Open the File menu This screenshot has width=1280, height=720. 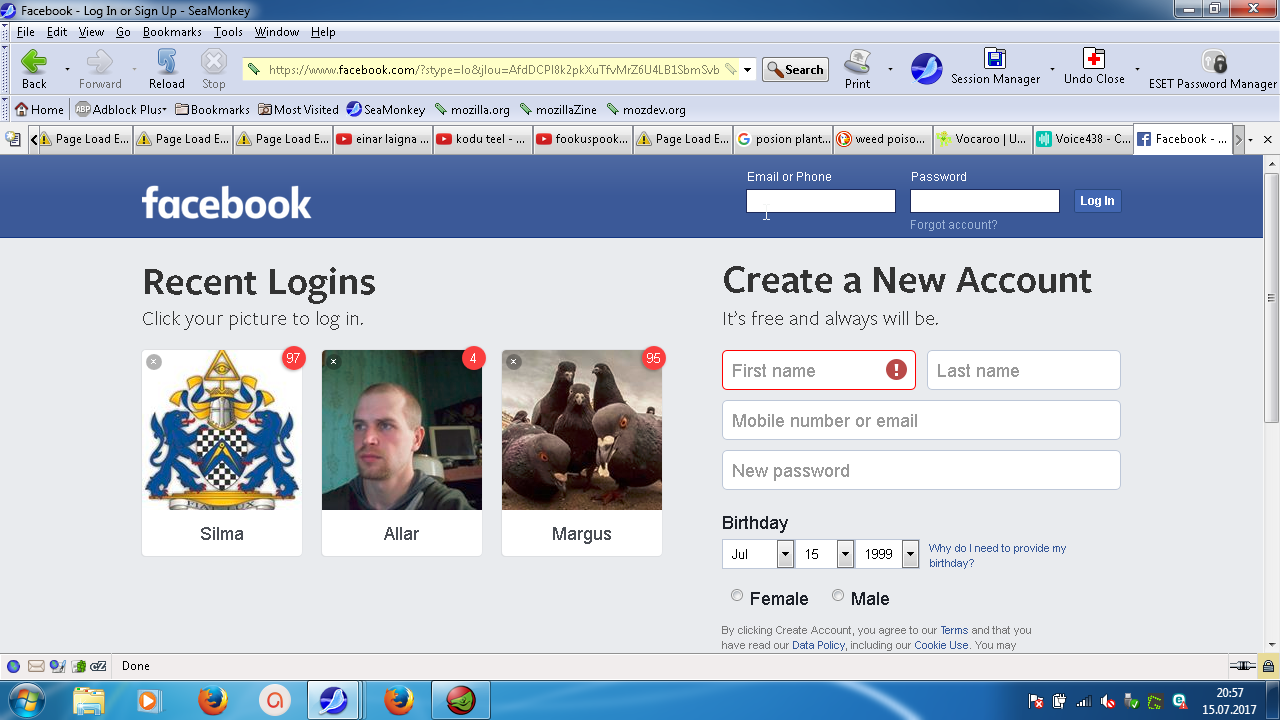click(x=25, y=32)
